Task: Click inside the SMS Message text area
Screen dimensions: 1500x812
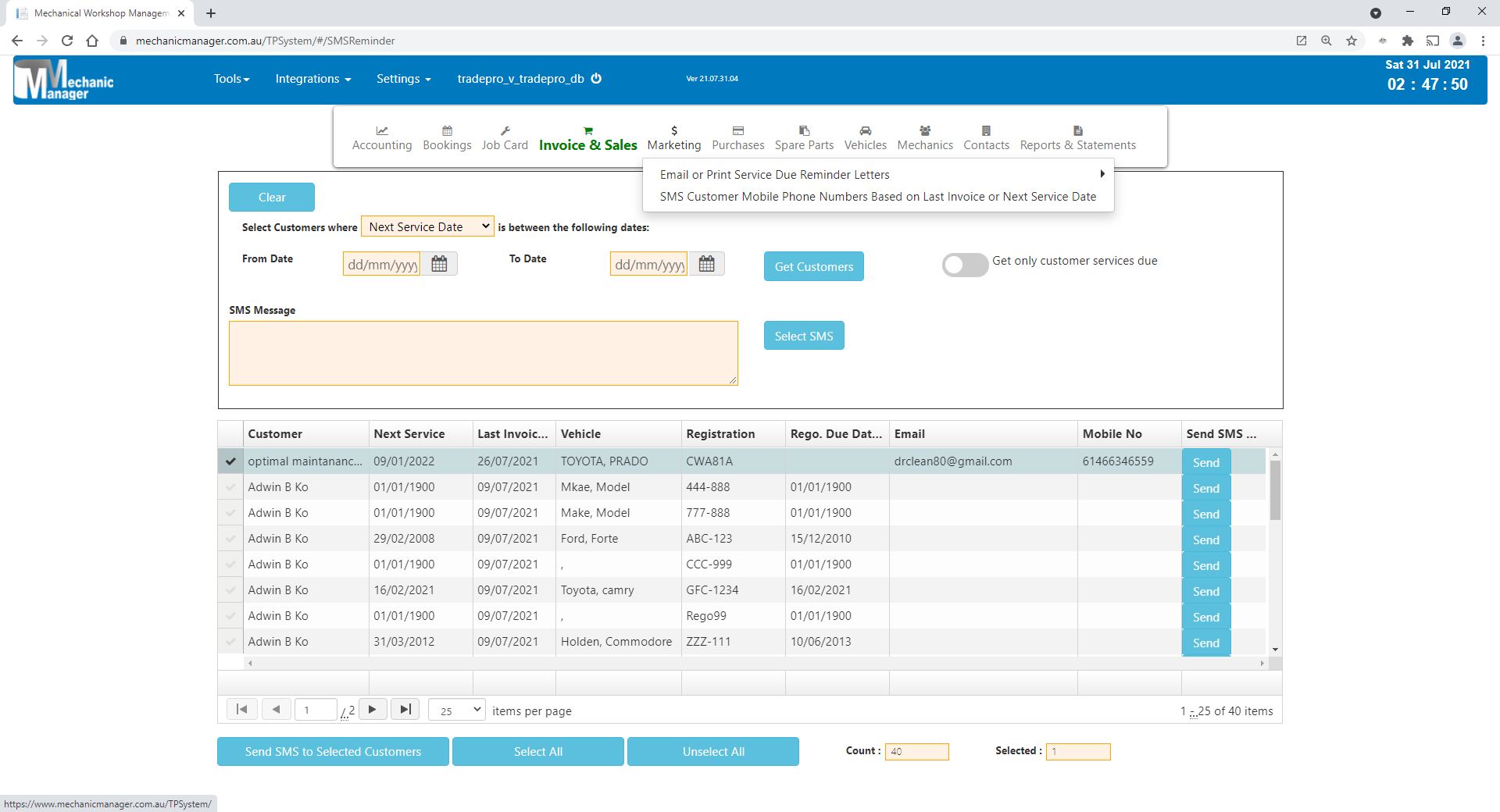Action: click(483, 353)
